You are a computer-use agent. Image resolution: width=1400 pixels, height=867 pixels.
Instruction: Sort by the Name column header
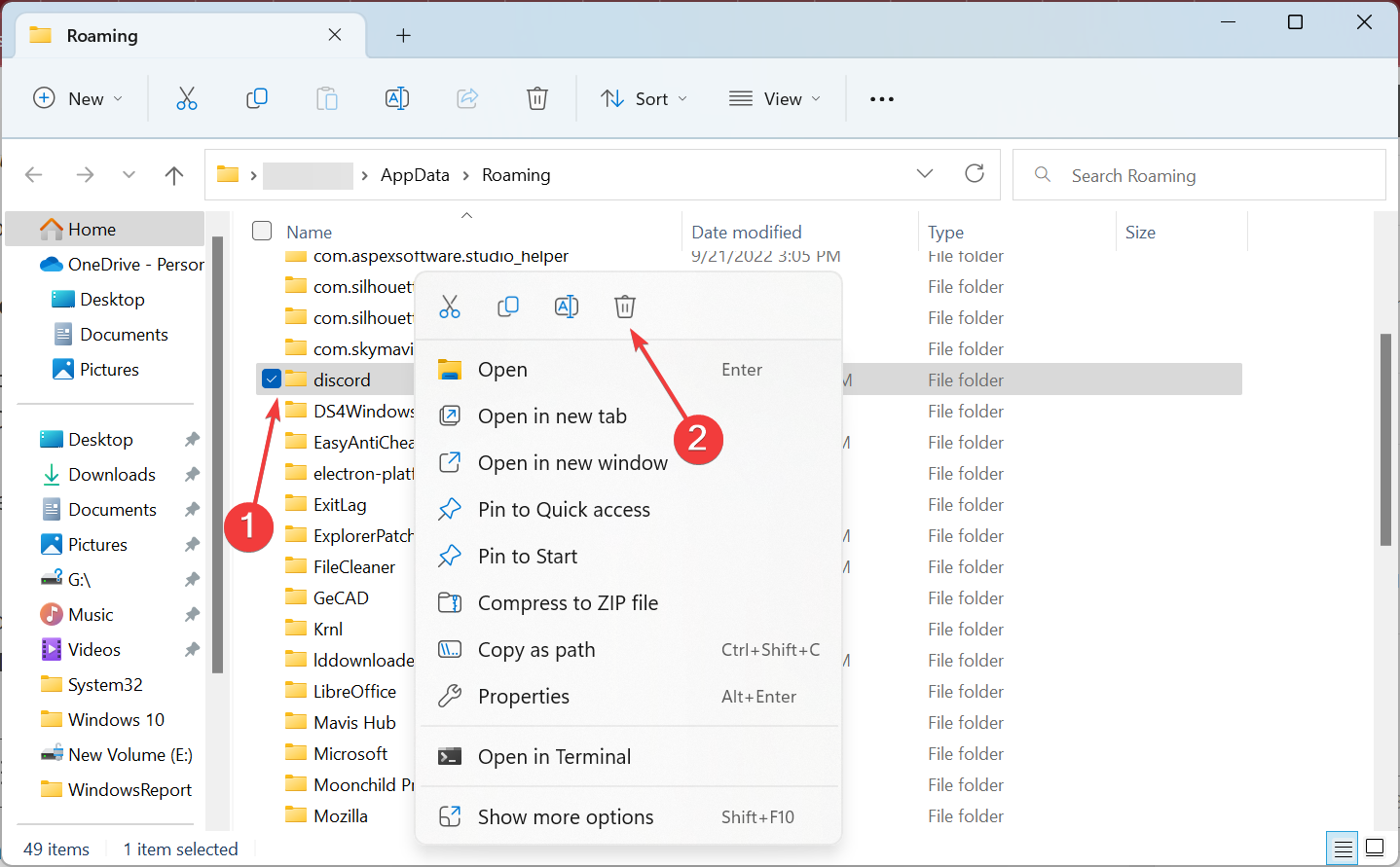click(x=310, y=233)
